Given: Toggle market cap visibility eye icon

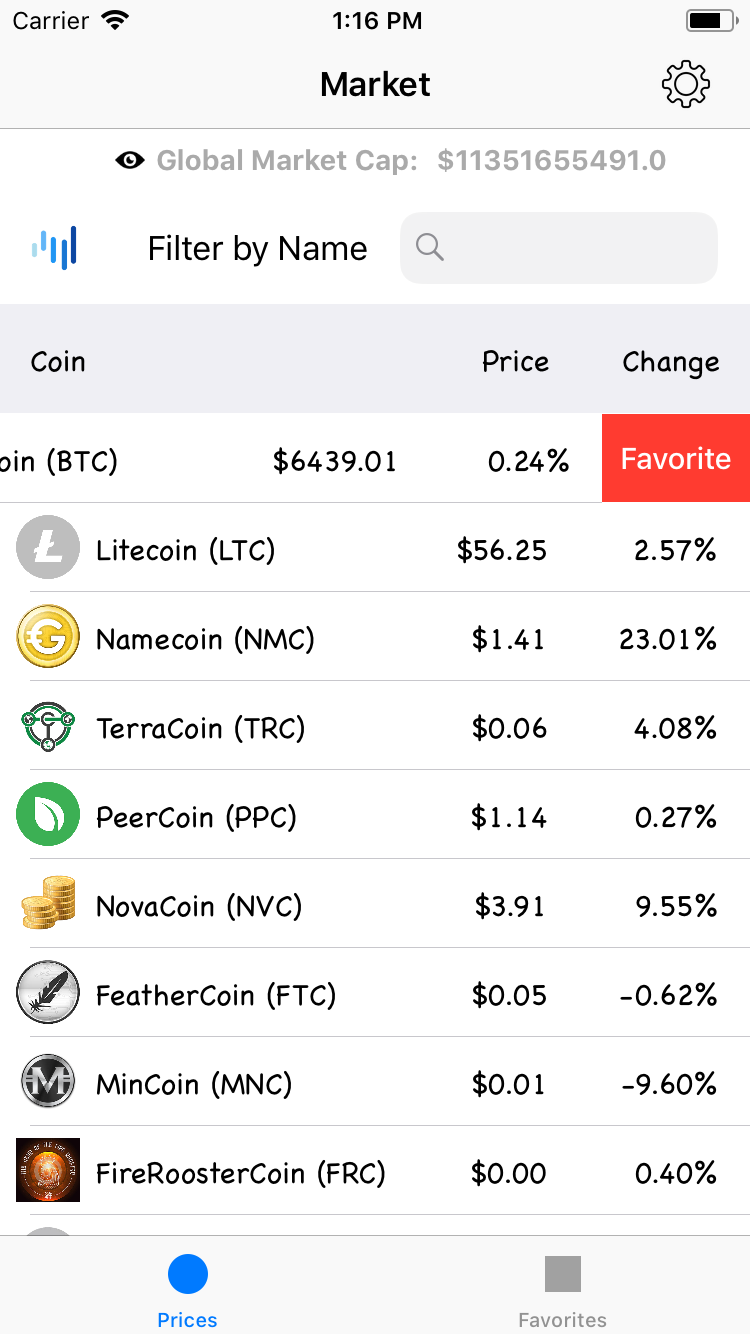Looking at the screenshot, I should (x=130, y=160).
